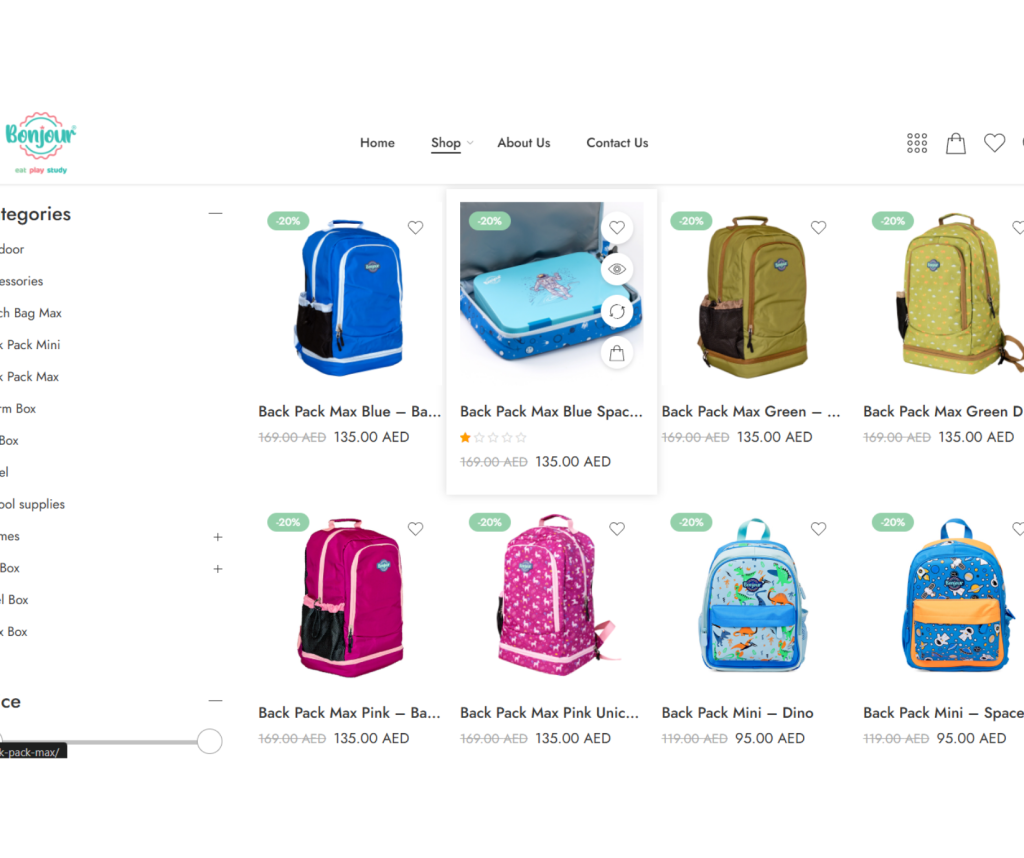1024x858 pixels.
Task: Open the shopping bag cart icon
Action: pos(955,143)
